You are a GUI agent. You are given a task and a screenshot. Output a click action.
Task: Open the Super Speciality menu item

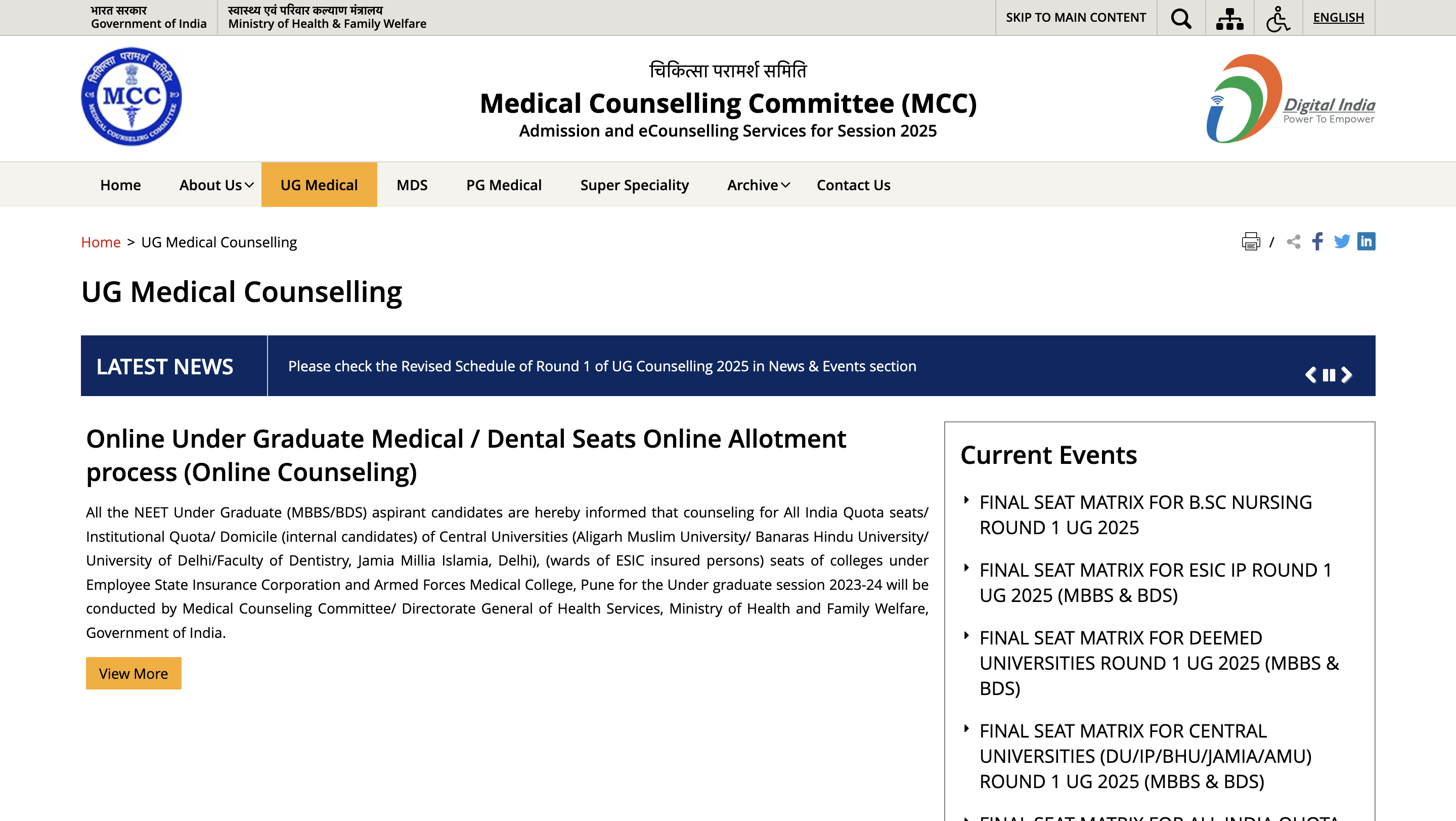point(634,185)
